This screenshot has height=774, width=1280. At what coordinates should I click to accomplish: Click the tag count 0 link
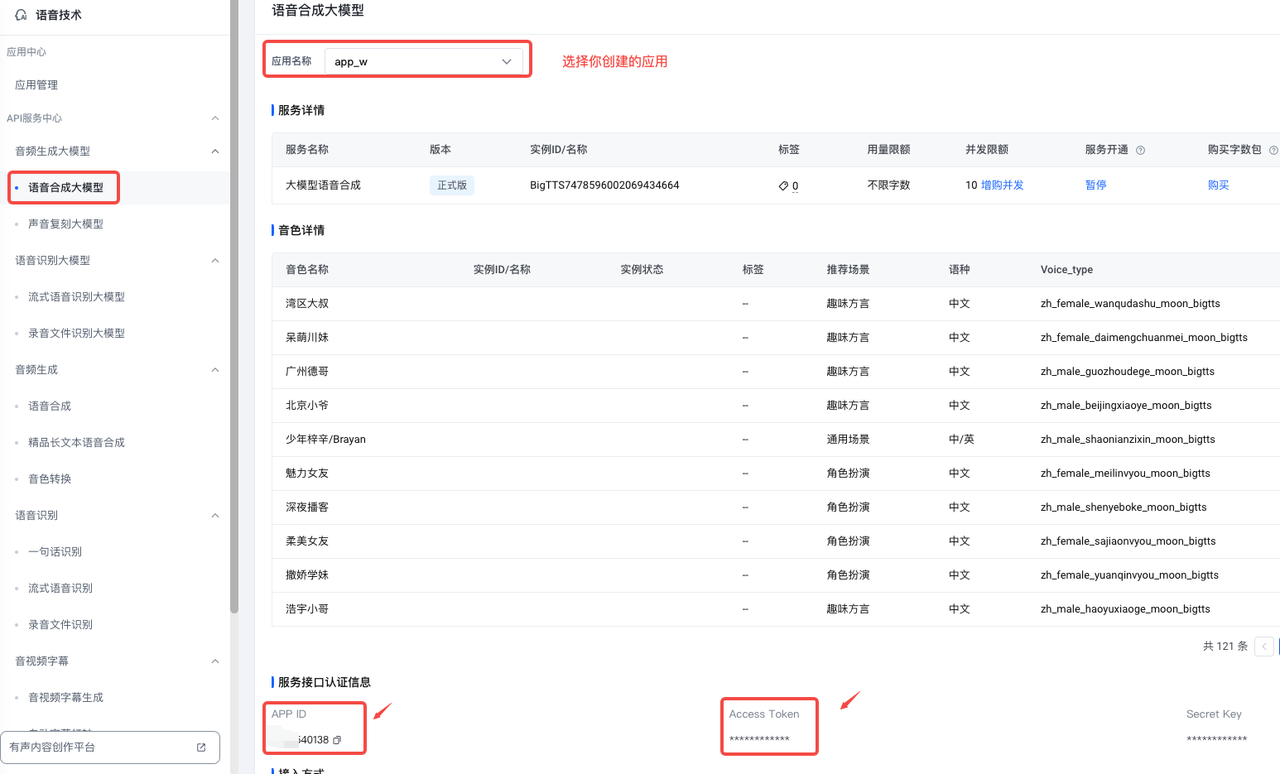(x=795, y=186)
